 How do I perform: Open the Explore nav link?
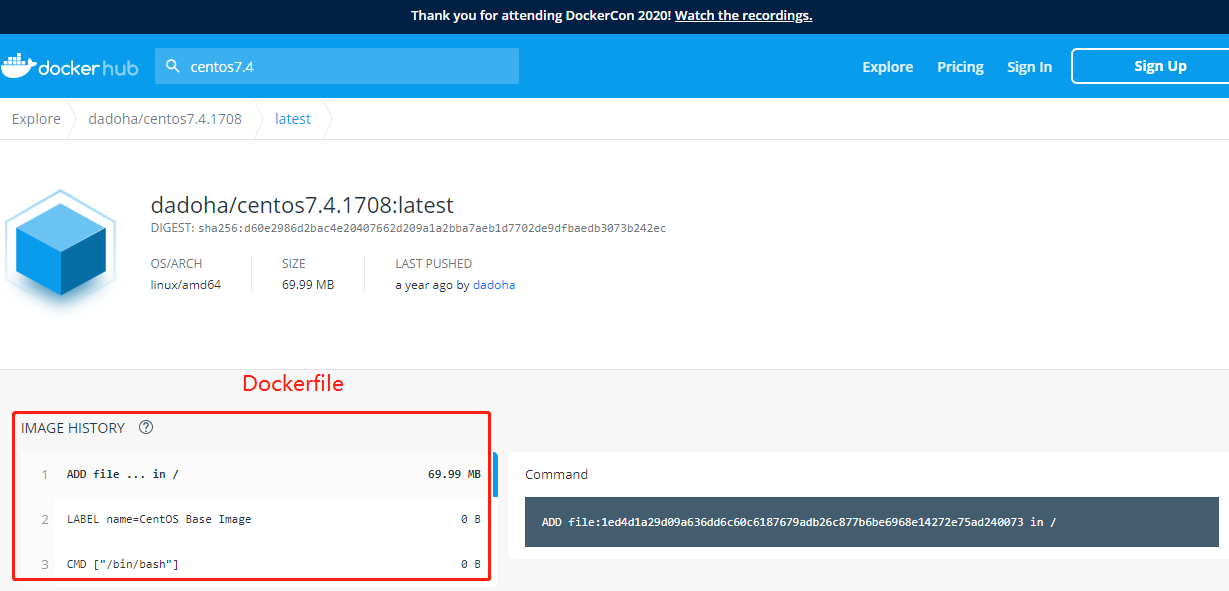[x=887, y=67]
